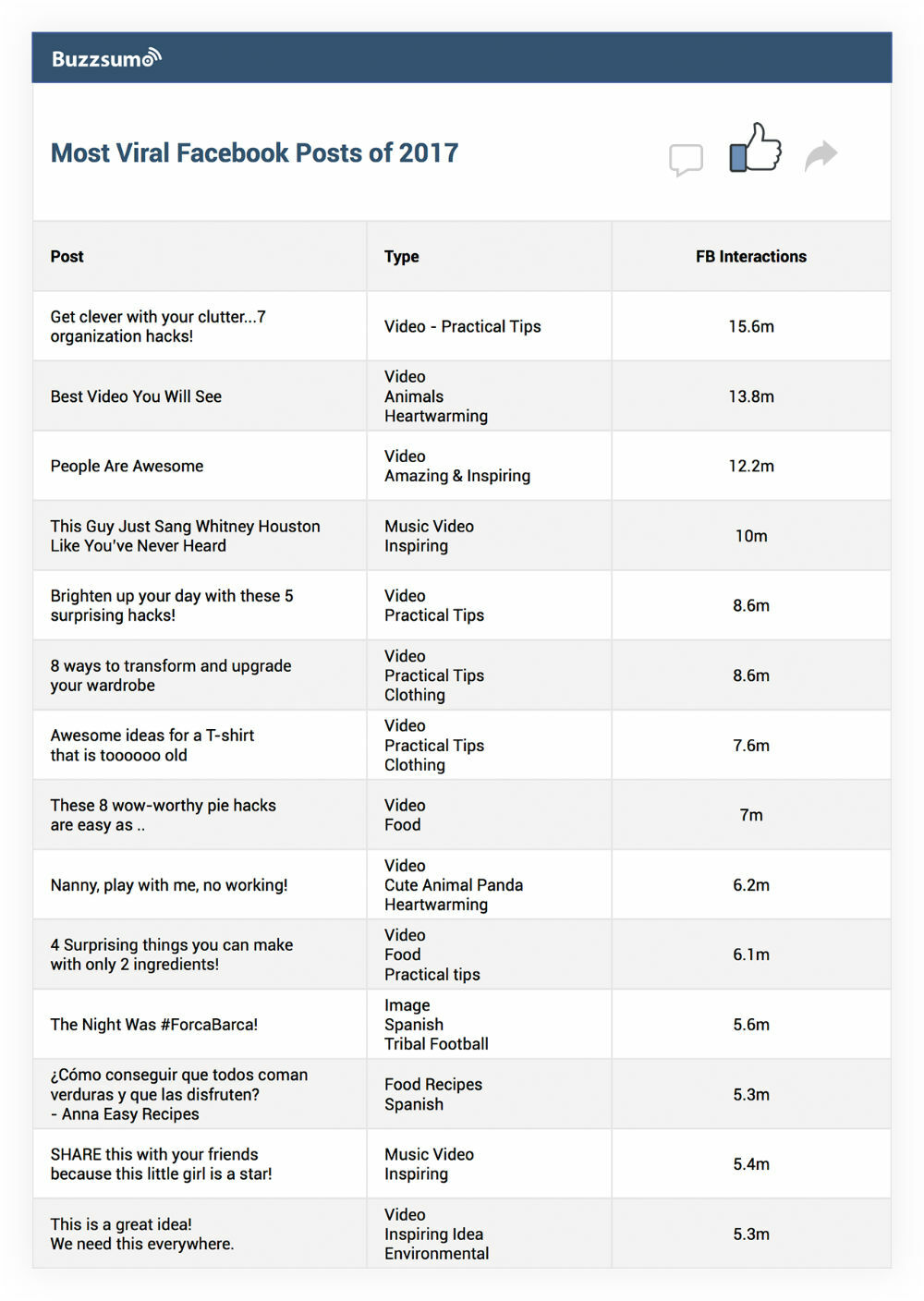Image resolution: width=924 pixels, height=1301 pixels.
Task: Click the 'Most Viral Facebook Posts of 2017' title
Action: tap(254, 153)
